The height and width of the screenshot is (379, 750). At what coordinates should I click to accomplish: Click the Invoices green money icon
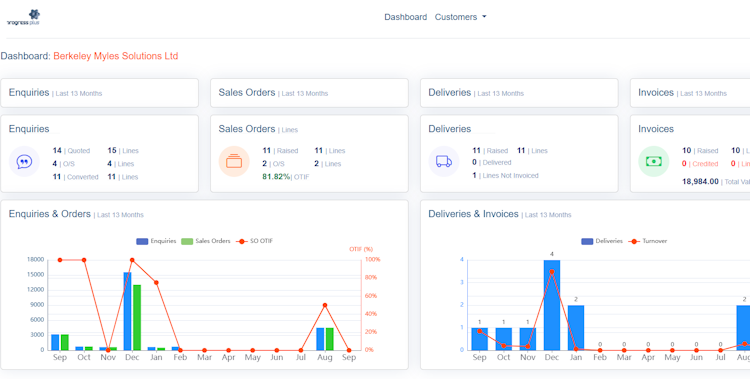[653, 162]
